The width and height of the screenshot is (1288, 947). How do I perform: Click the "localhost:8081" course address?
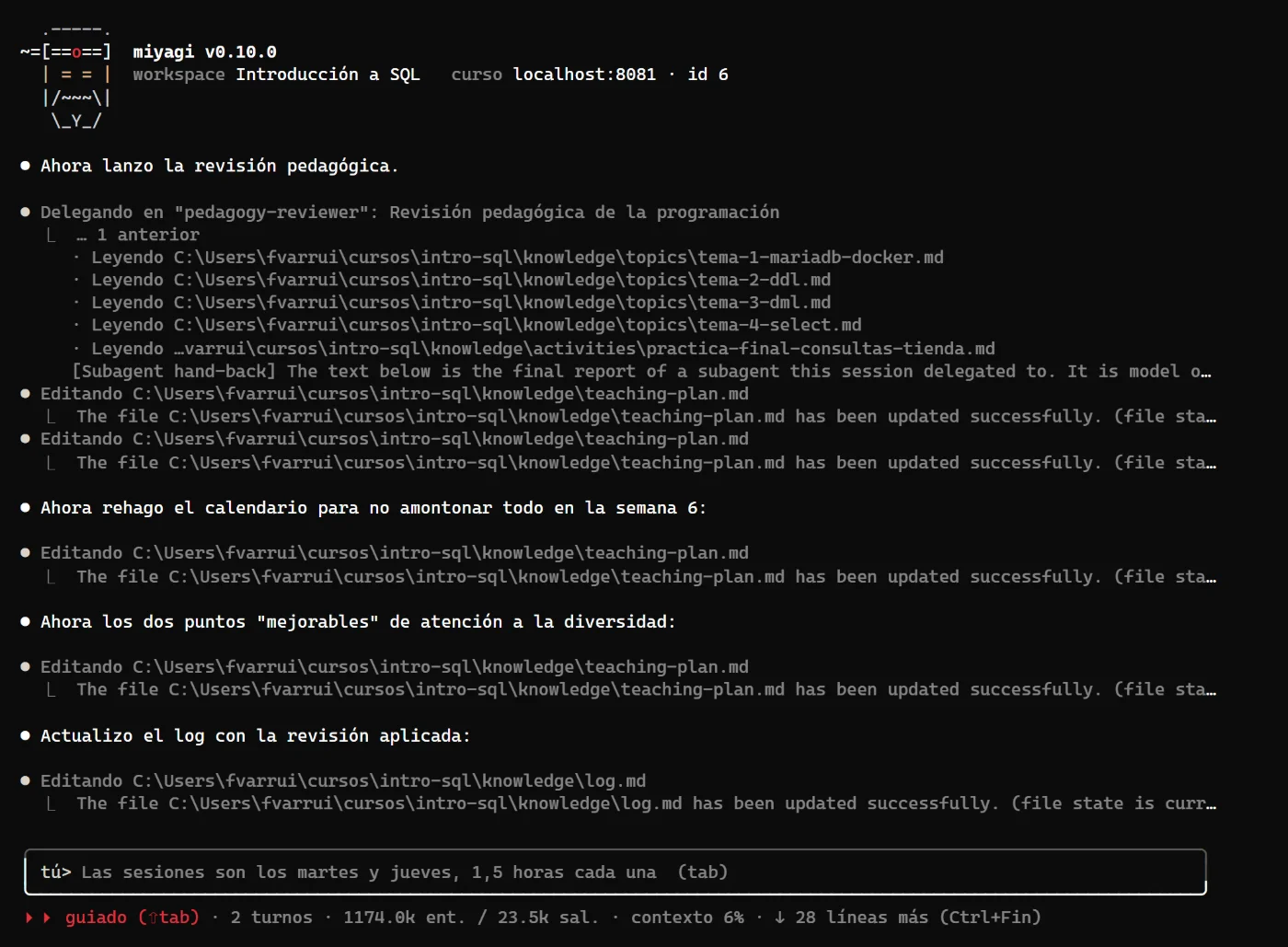(x=584, y=75)
